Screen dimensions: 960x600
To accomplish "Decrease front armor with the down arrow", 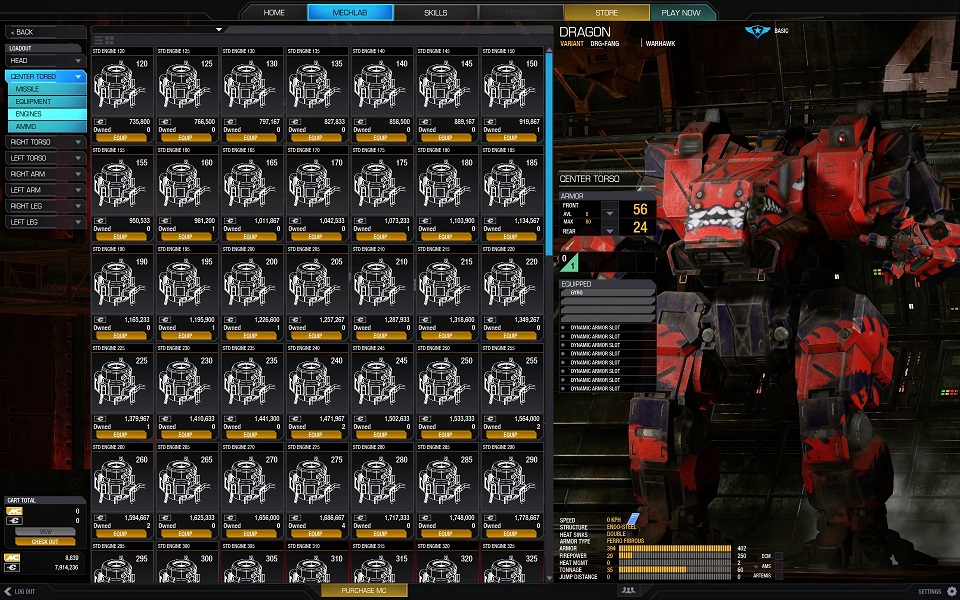I will (609, 214).
